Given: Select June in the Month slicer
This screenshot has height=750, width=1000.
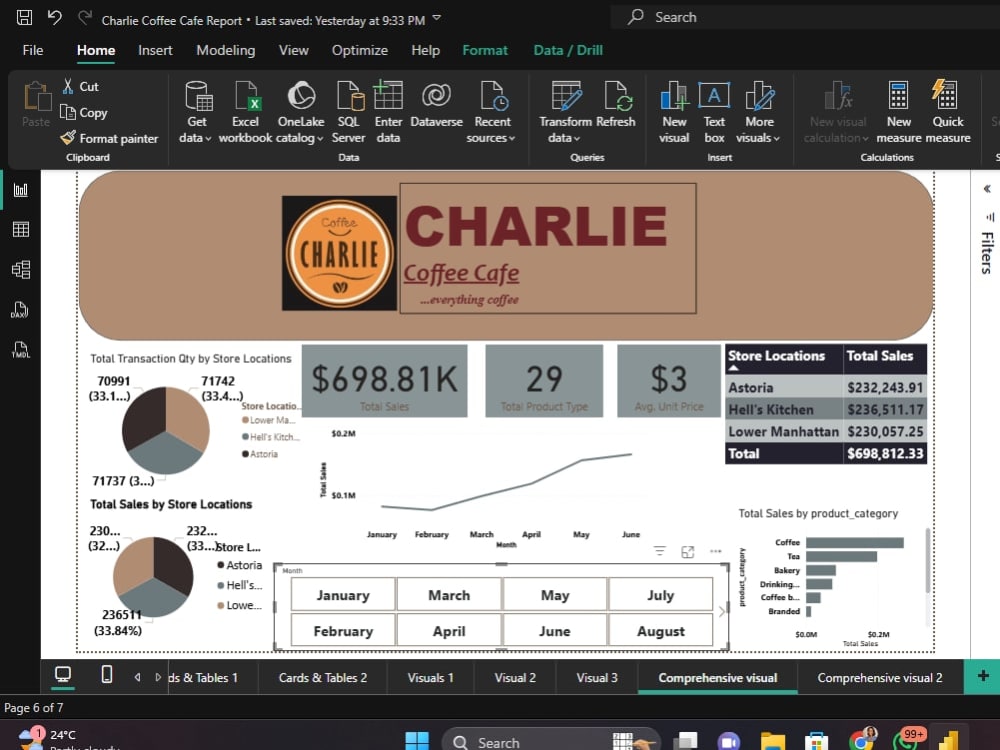Looking at the screenshot, I should [555, 631].
